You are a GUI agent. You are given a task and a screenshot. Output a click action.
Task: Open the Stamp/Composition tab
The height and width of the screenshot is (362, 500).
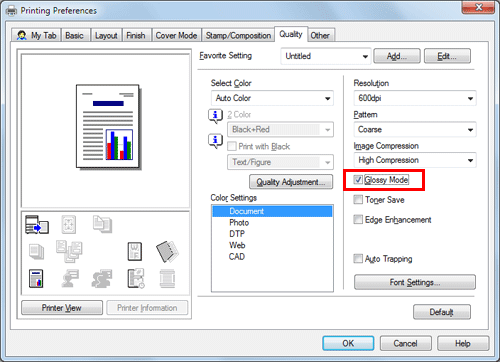pyautogui.click(x=238, y=35)
